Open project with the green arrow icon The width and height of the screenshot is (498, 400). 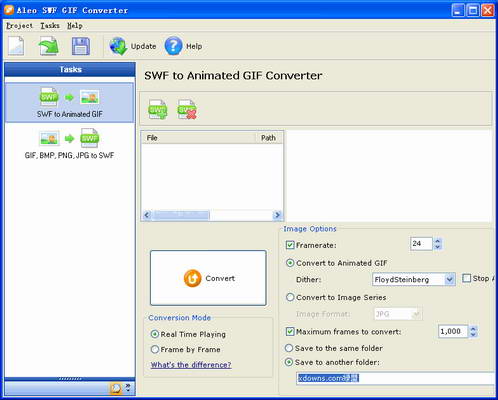49,46
